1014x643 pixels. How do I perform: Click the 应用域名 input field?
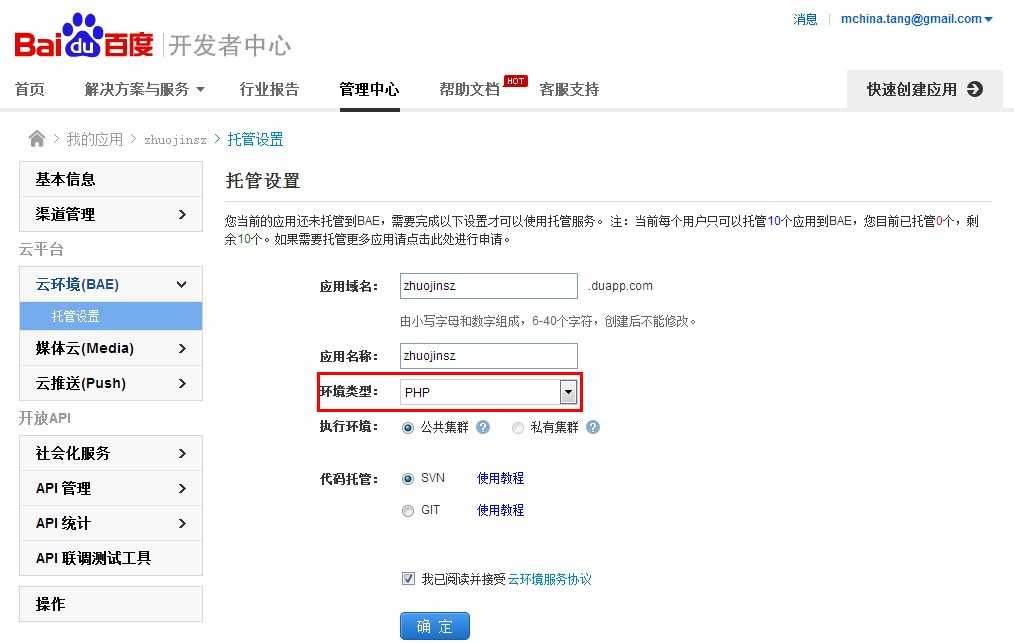(x=488, y=286)
